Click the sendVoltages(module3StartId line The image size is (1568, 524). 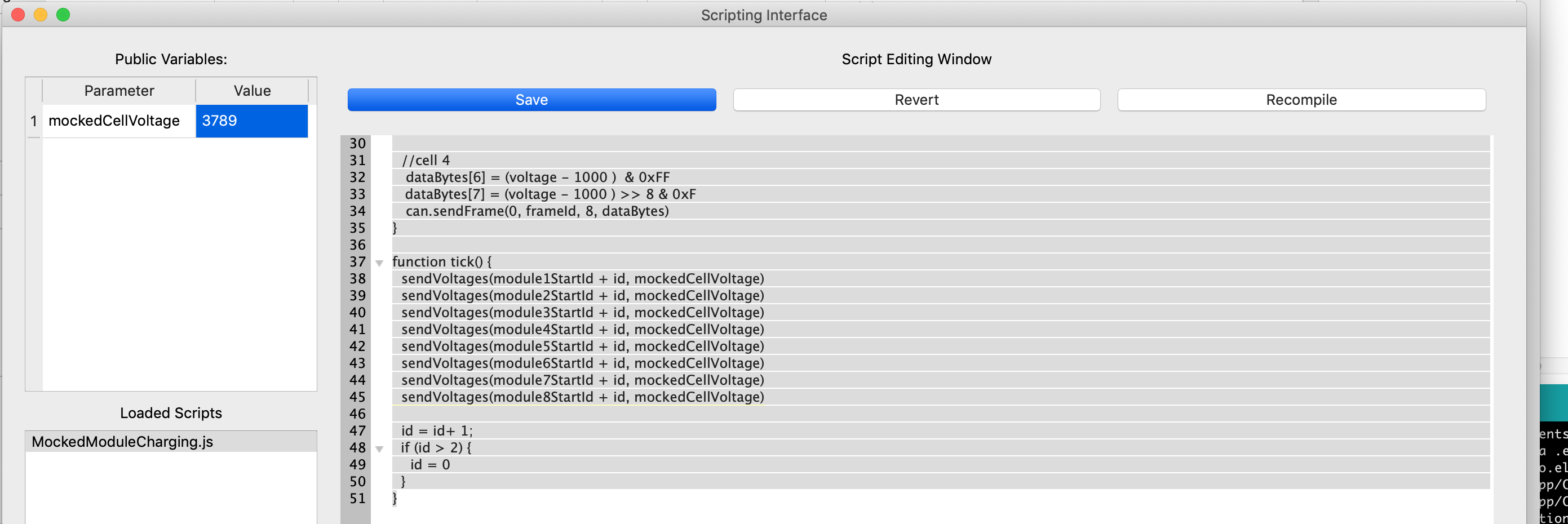pos(583,312)
